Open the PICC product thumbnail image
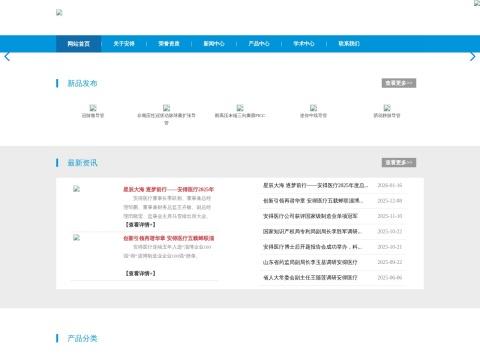The width and height of the screenshot is (480, 360). coord(240,108)
